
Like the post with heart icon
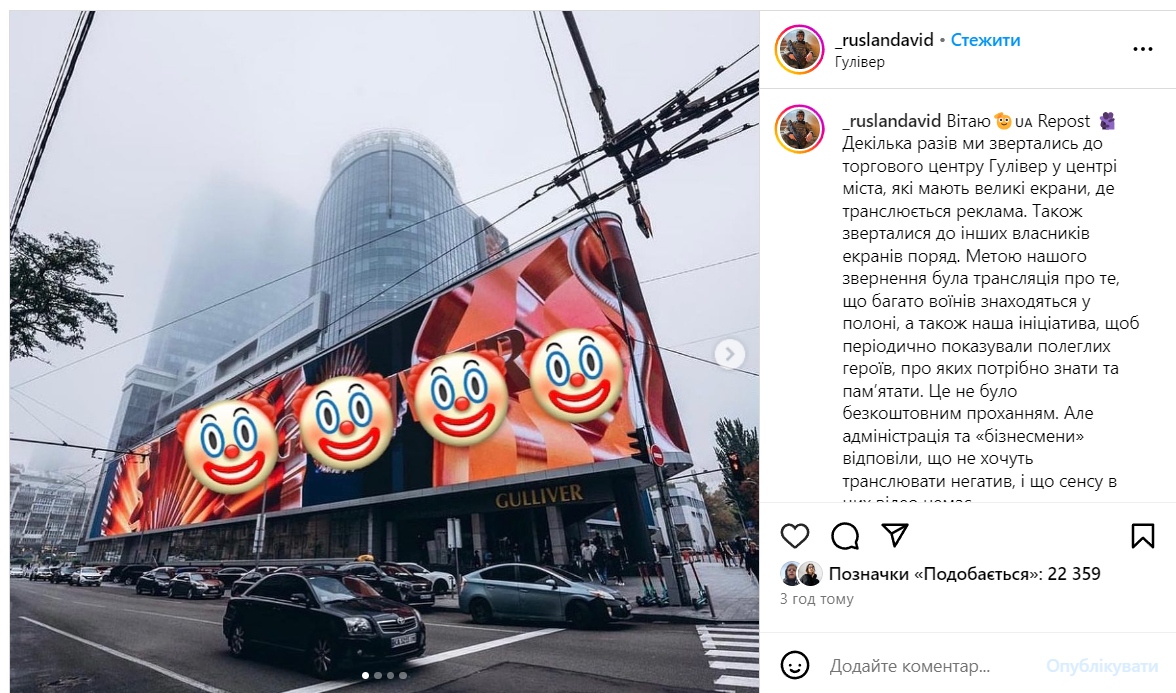coord(795,536)
